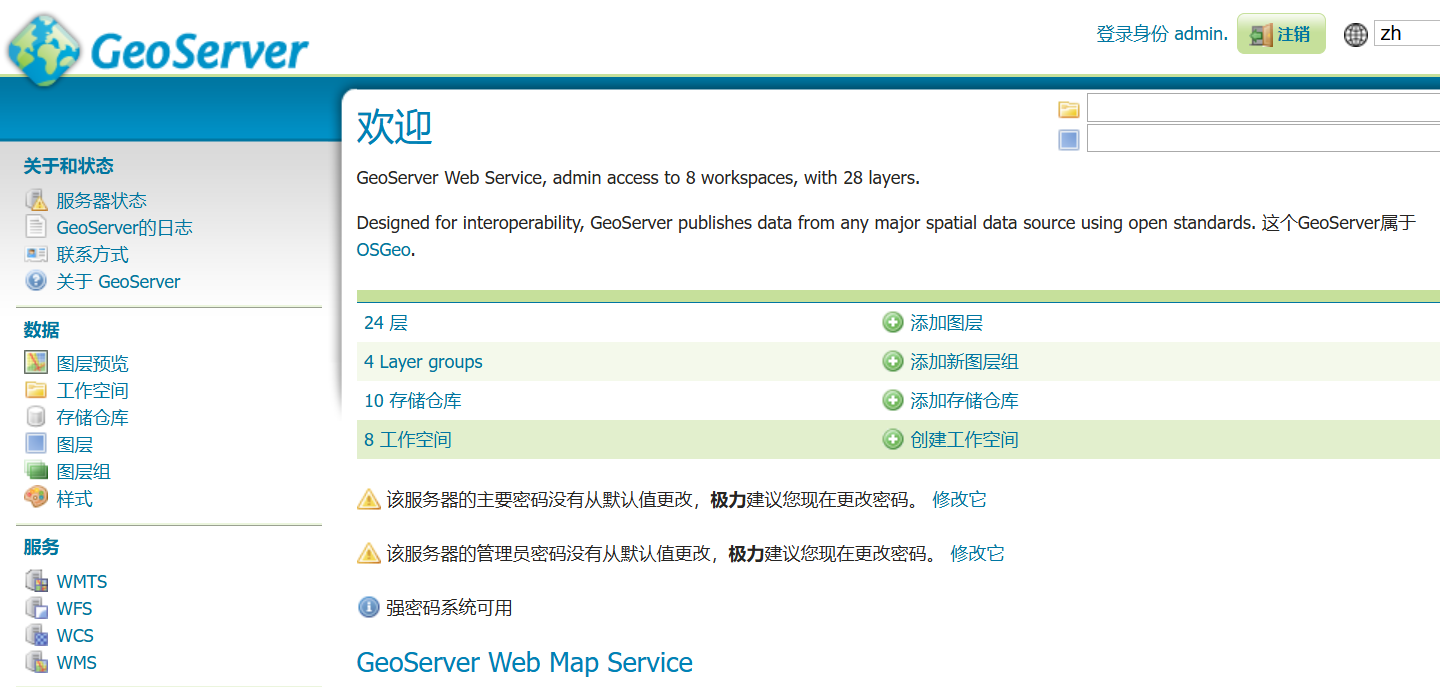Click the 创建工作空间 link
This screenshot has width=1440, height=687.
[x=964, y=439]
